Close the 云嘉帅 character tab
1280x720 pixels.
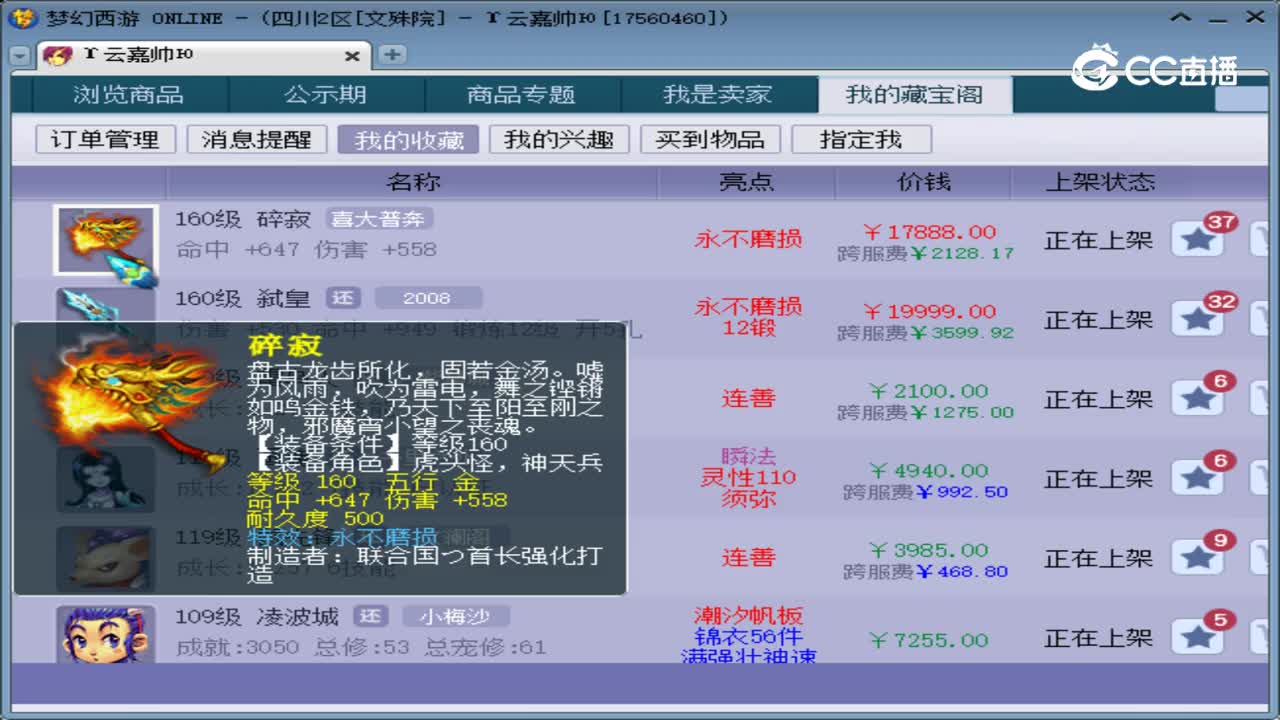352,56
